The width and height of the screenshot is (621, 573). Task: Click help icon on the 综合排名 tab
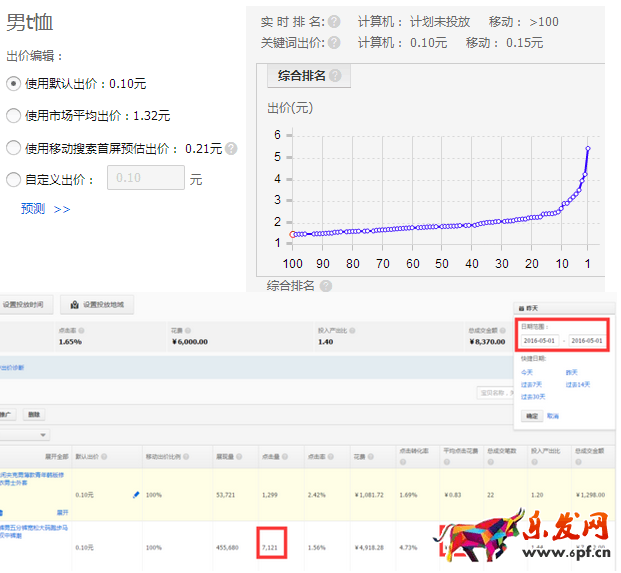(x=334, y=76)
